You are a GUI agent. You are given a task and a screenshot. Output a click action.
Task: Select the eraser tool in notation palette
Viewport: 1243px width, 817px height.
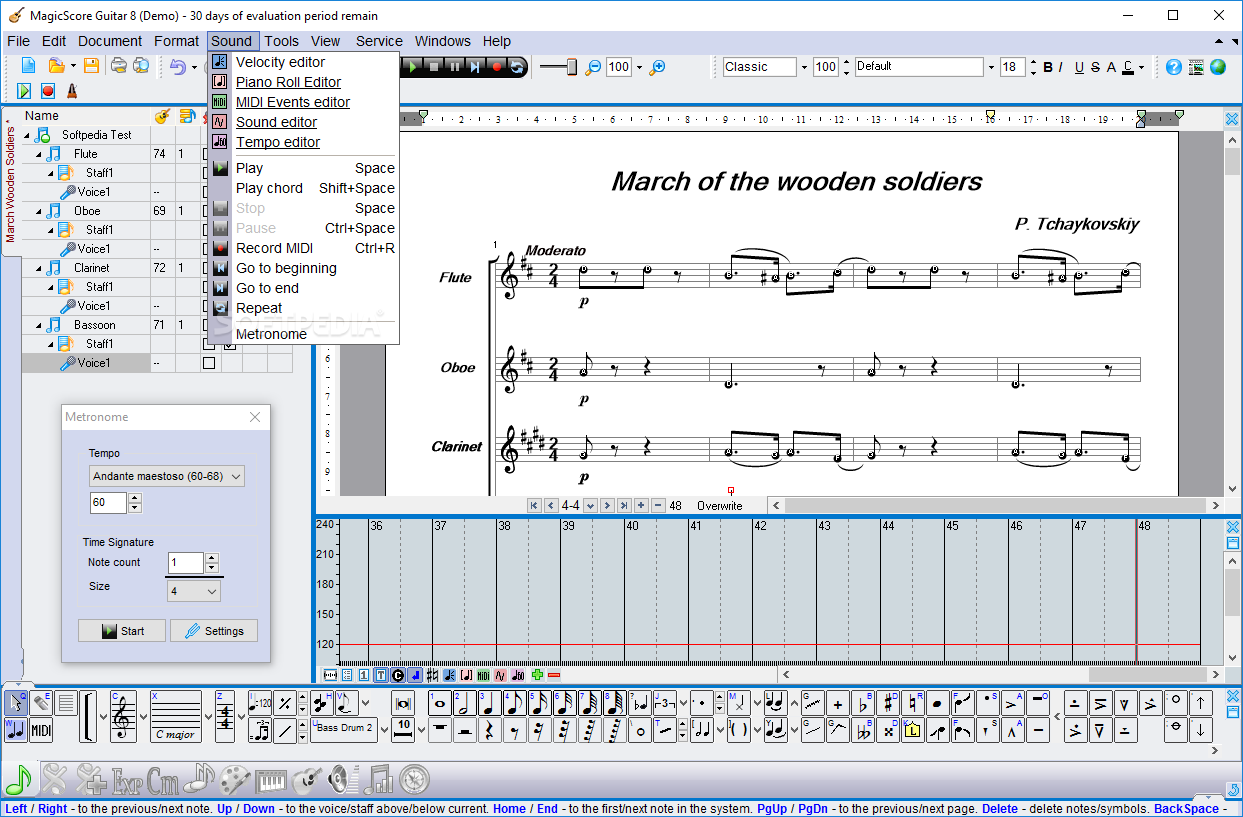(x=41, y=703)
